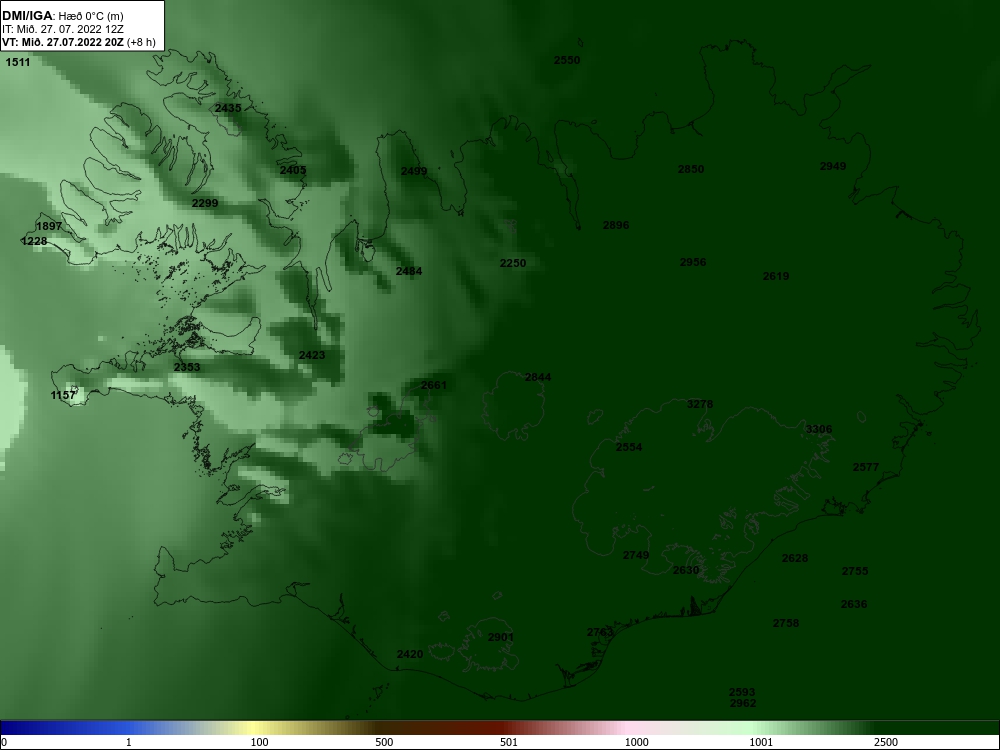Click the pink band of the color scale
The height and width of the screenshot is (750, 1000).
628,728
